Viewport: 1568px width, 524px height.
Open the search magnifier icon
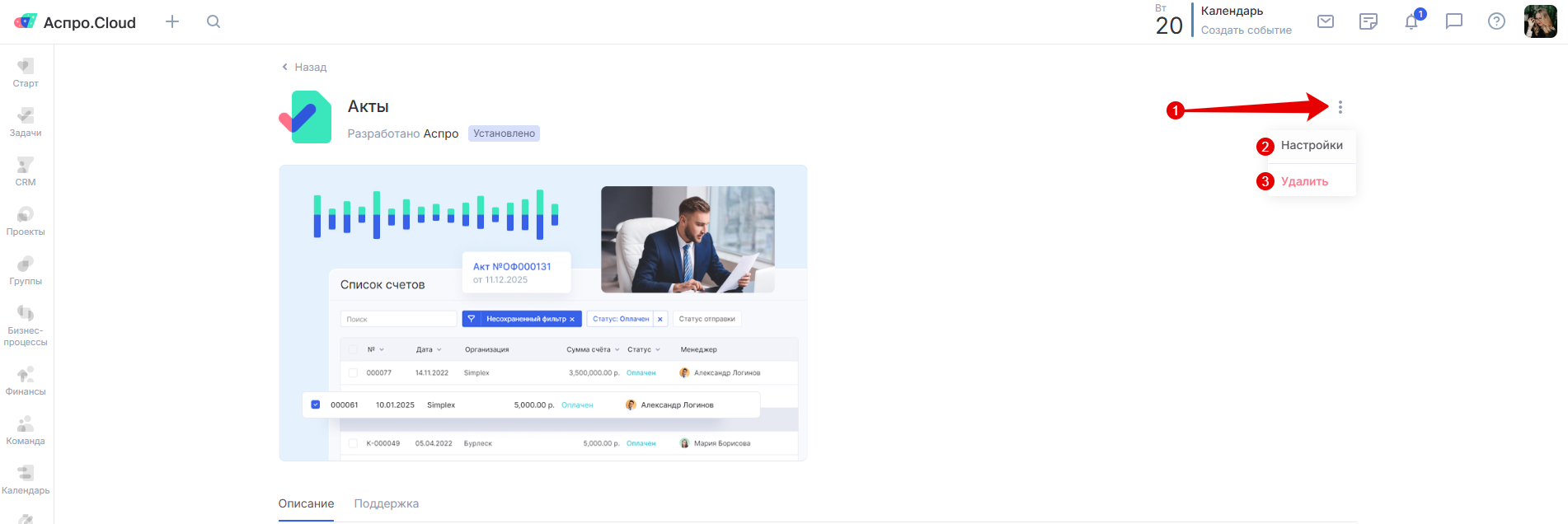[x=214, y=22]
